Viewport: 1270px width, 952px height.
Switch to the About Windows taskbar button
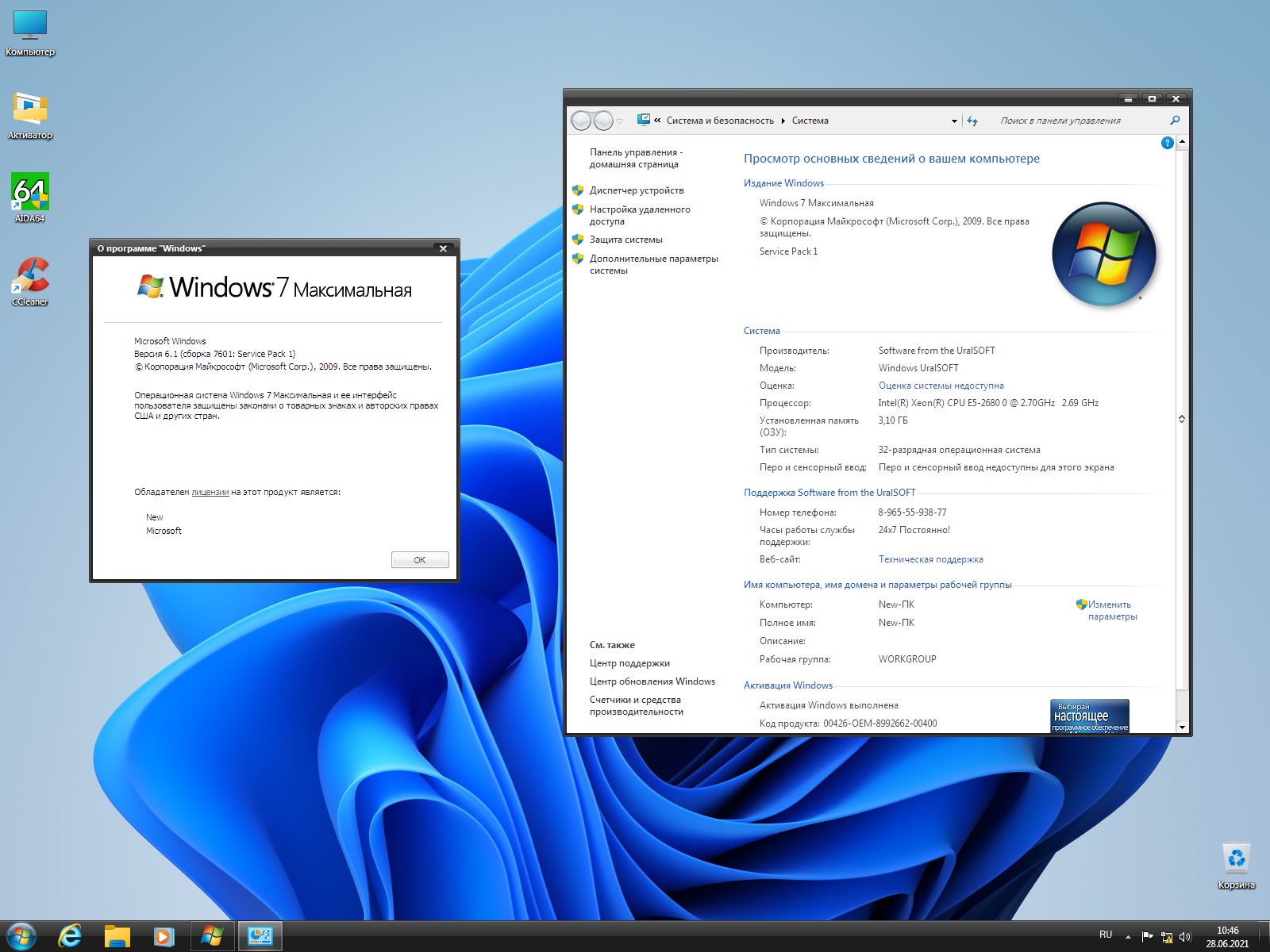[x=212, y=936]
